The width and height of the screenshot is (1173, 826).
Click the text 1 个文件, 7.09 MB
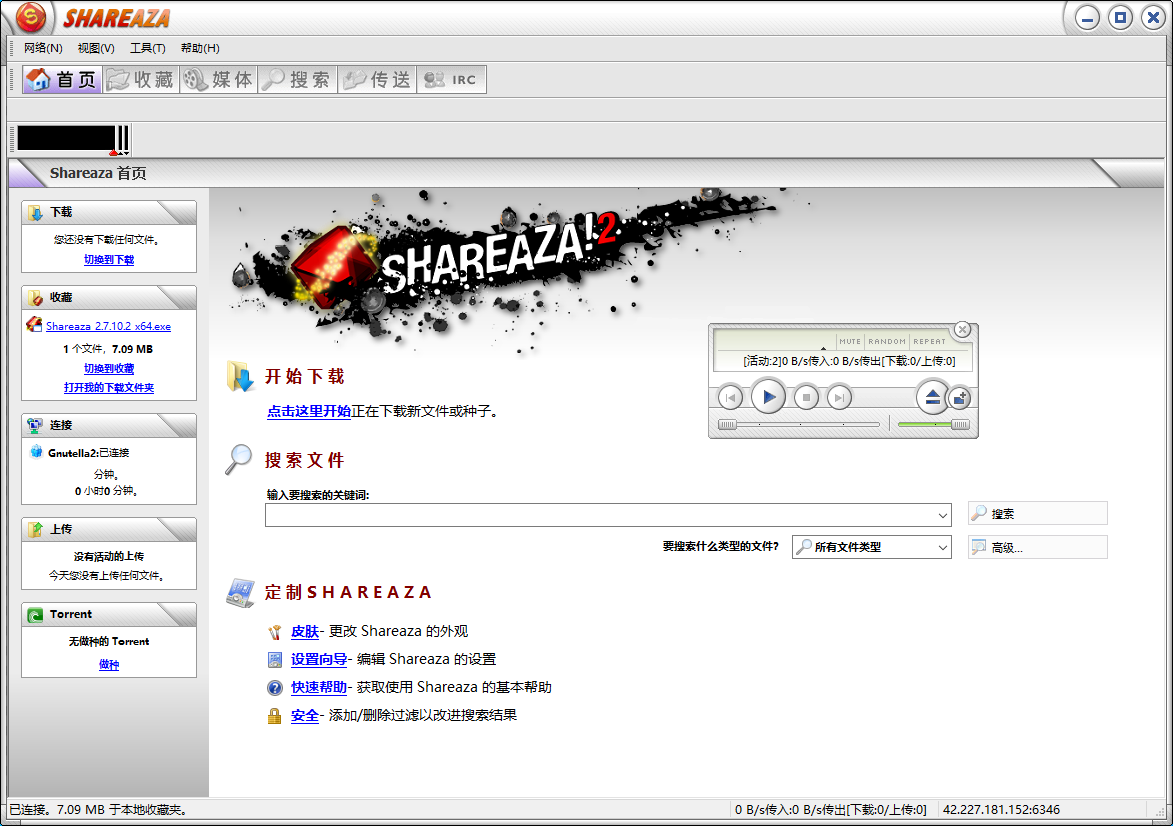pyautogui.click(x=108, y=349)
